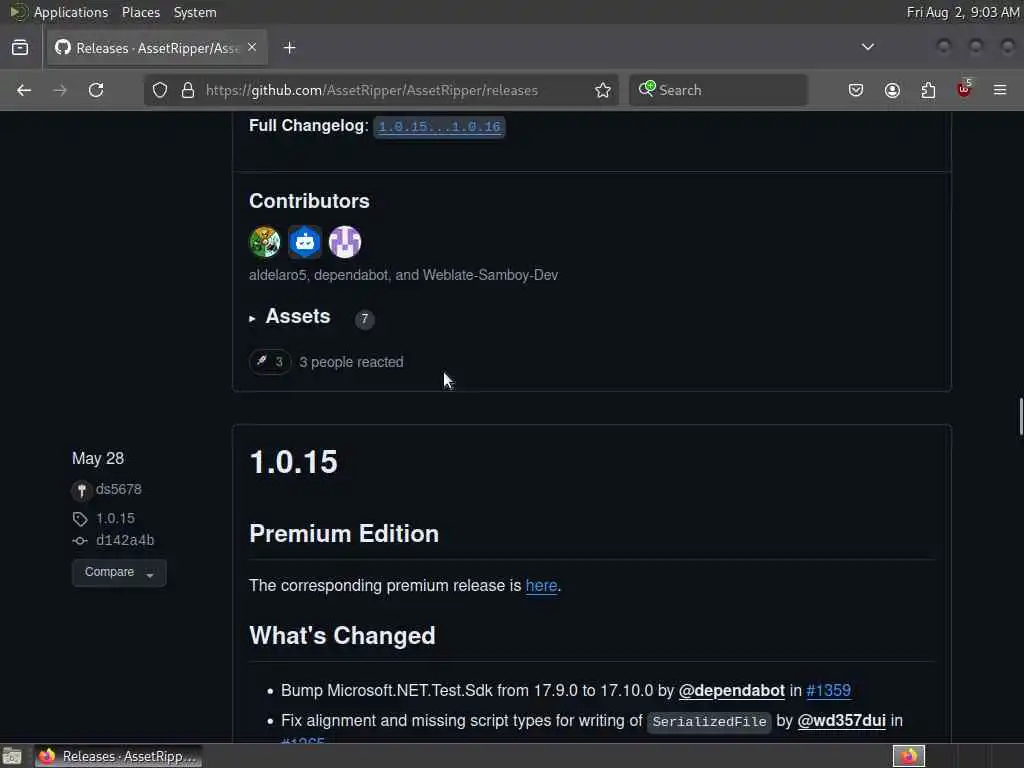Bookmark this page with the star

click(603, 90)
